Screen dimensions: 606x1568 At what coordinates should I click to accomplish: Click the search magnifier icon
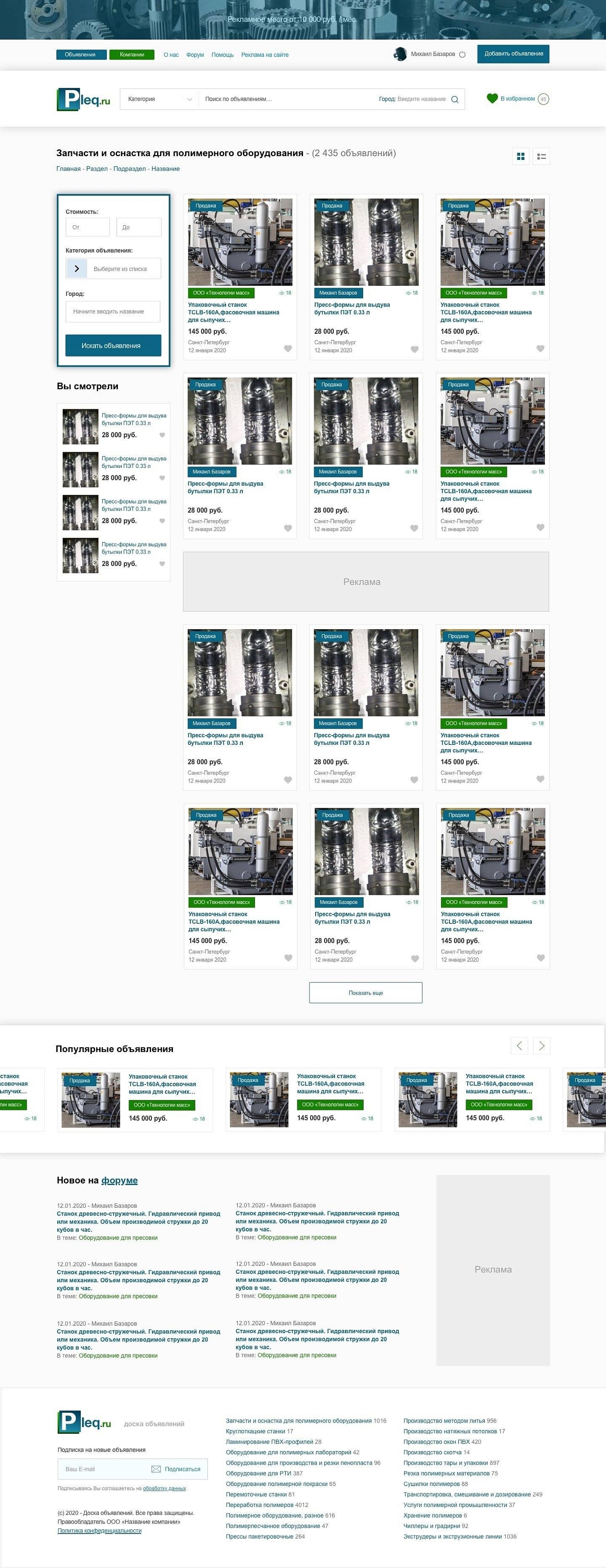(x=454, y=99)
